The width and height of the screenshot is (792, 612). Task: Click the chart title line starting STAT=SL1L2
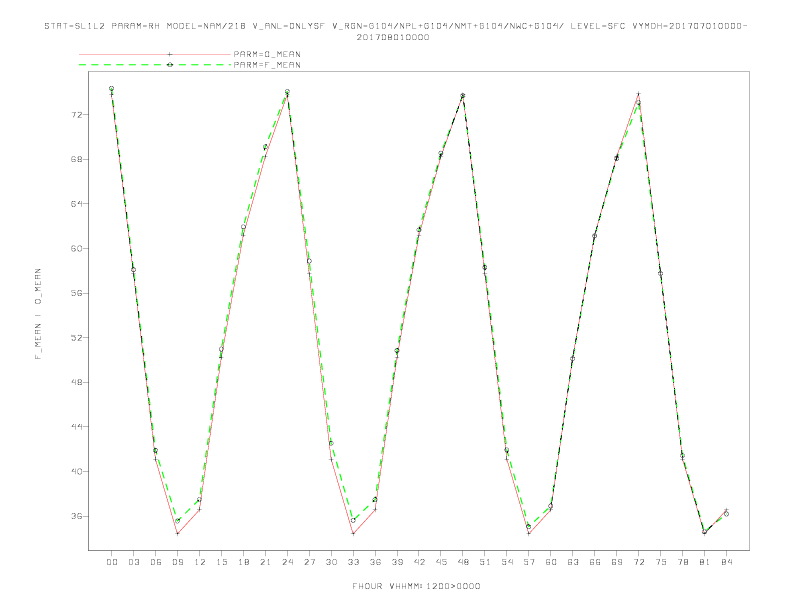tap(395, 26)
